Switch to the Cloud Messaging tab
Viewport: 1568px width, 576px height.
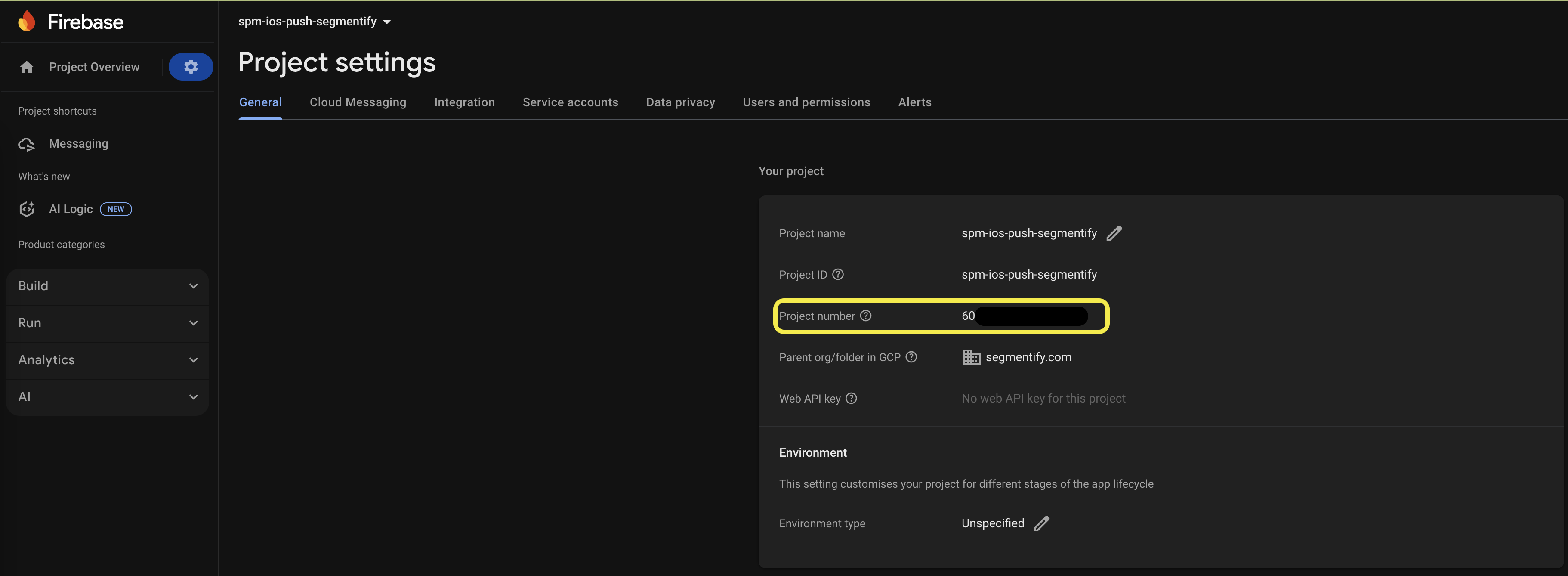click(x=358, y=102)
